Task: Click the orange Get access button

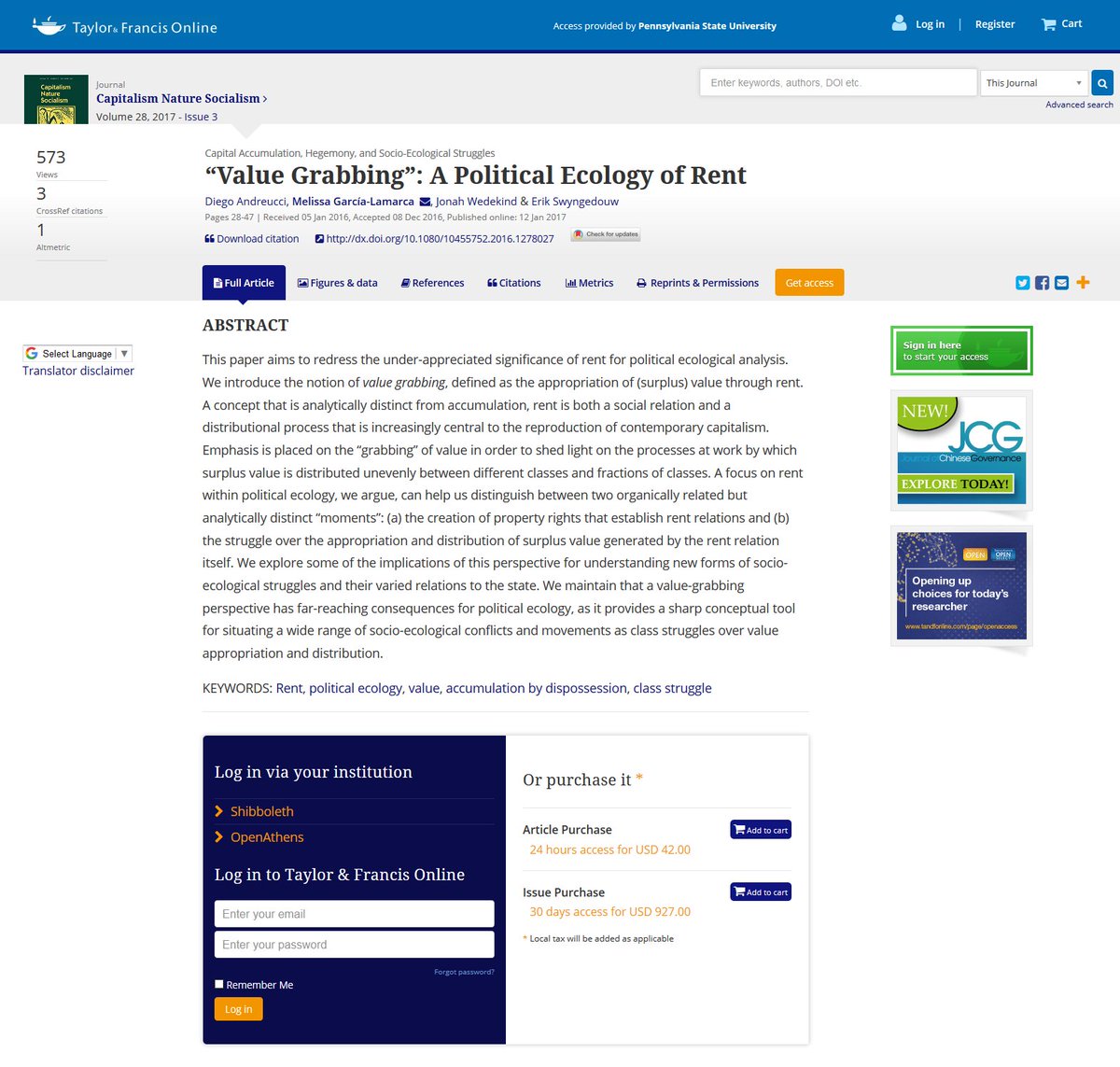Action: pyautogui.click(x=809, y=283)
